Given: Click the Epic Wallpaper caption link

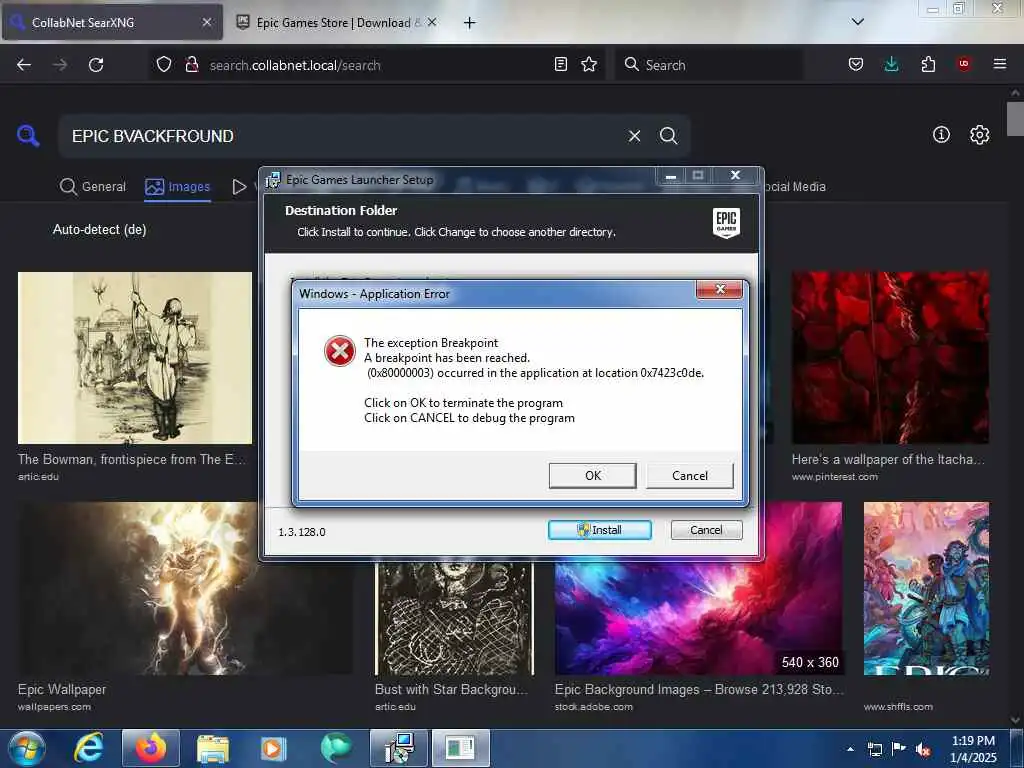Looking at the screenshot, I should (x=62, y=689).
